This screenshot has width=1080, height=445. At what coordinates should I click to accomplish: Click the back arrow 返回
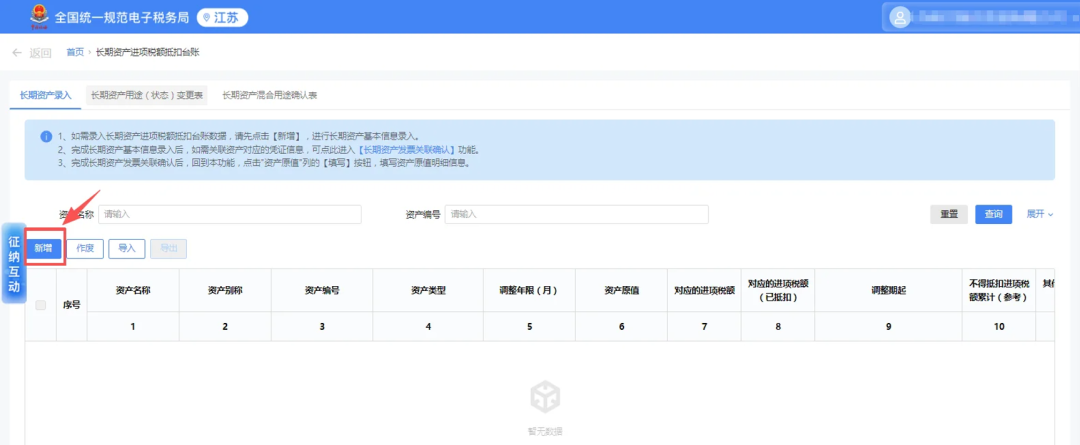click(31, 53)
